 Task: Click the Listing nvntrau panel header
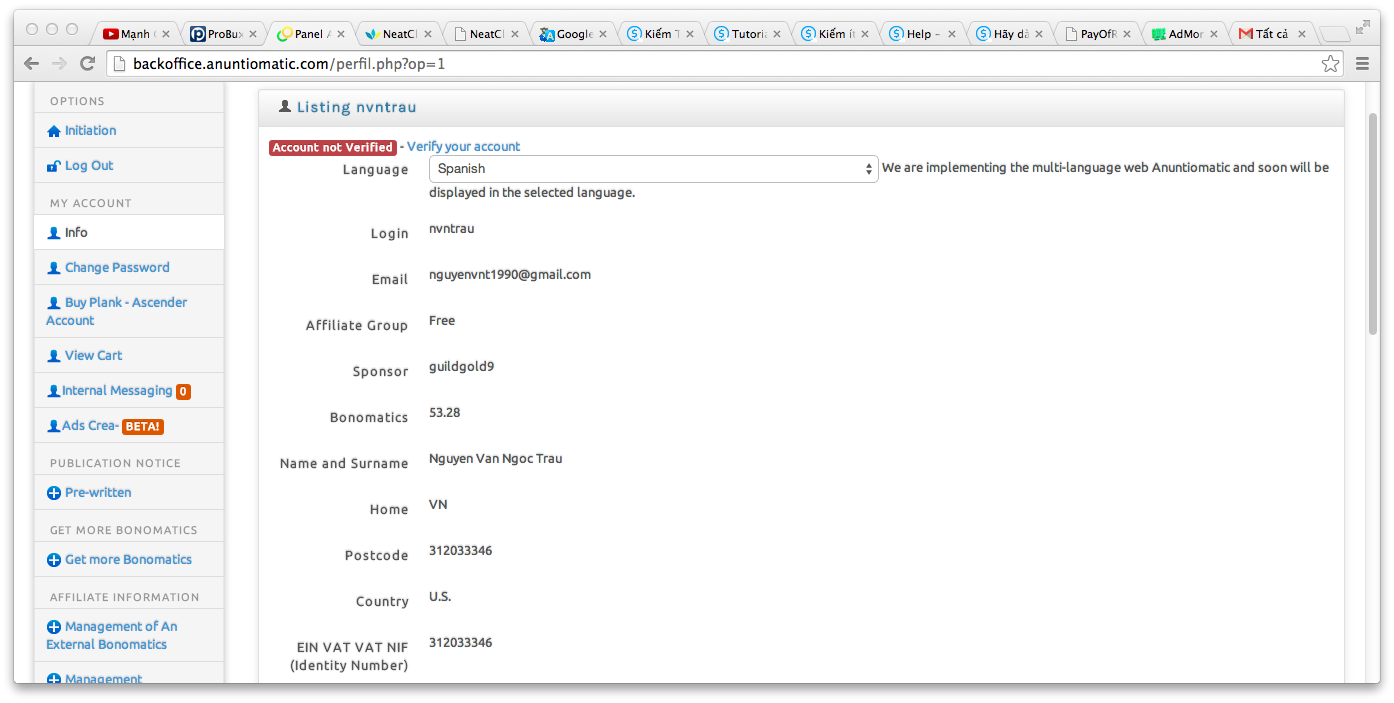click(801, 107)
